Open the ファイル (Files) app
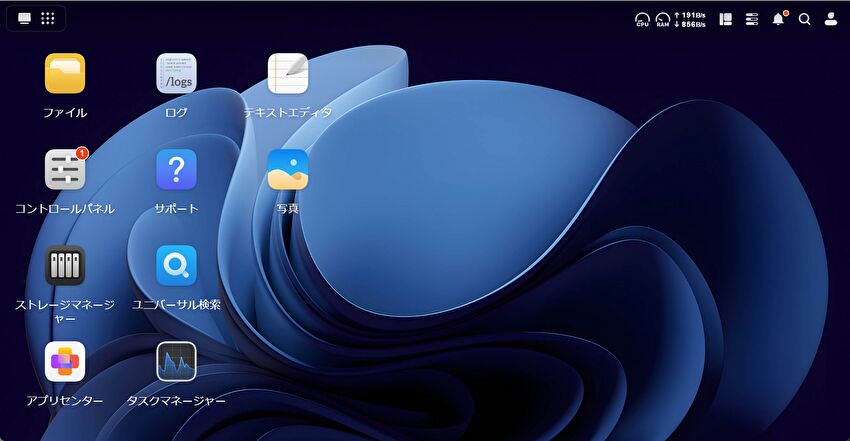The image size is (850, 441). click(x=65, y=74)
